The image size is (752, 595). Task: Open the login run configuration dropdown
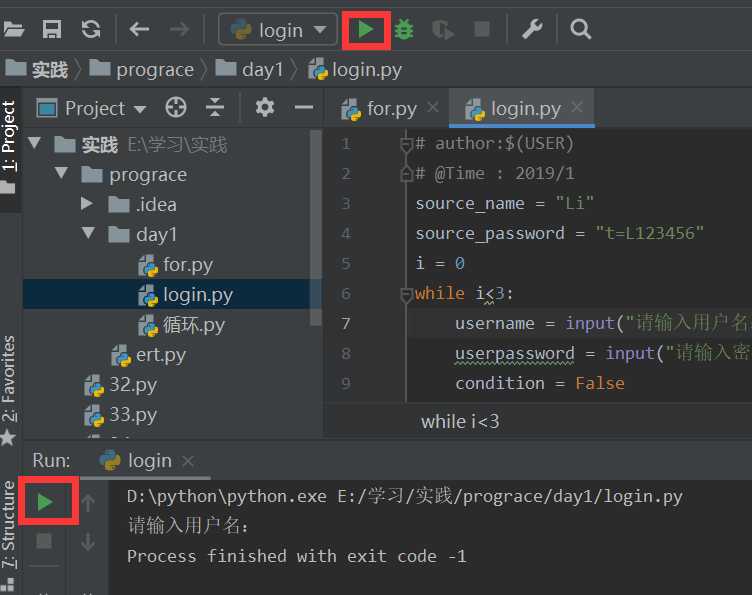pos(278,30)
